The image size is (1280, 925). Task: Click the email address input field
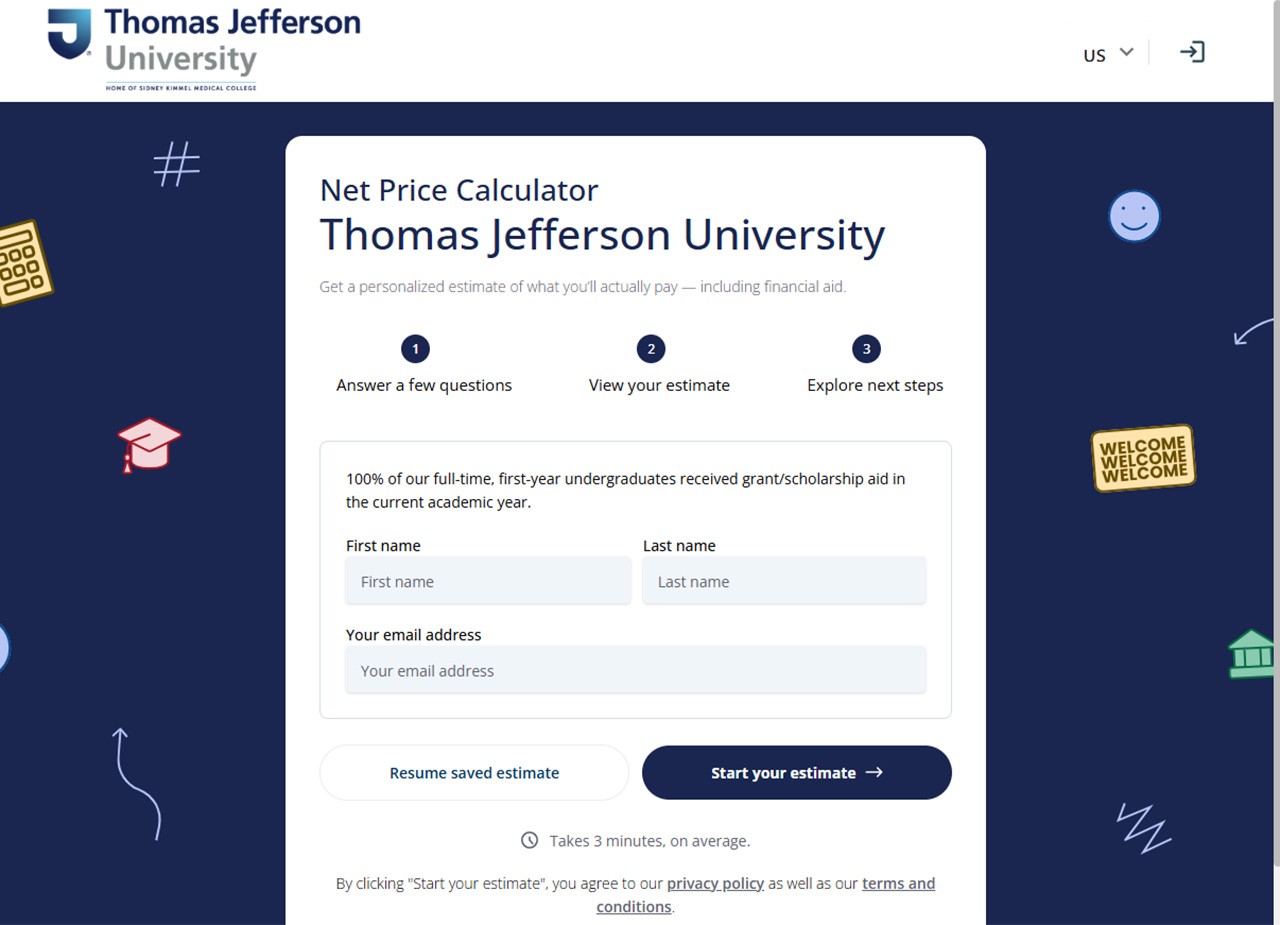[636, 670]
